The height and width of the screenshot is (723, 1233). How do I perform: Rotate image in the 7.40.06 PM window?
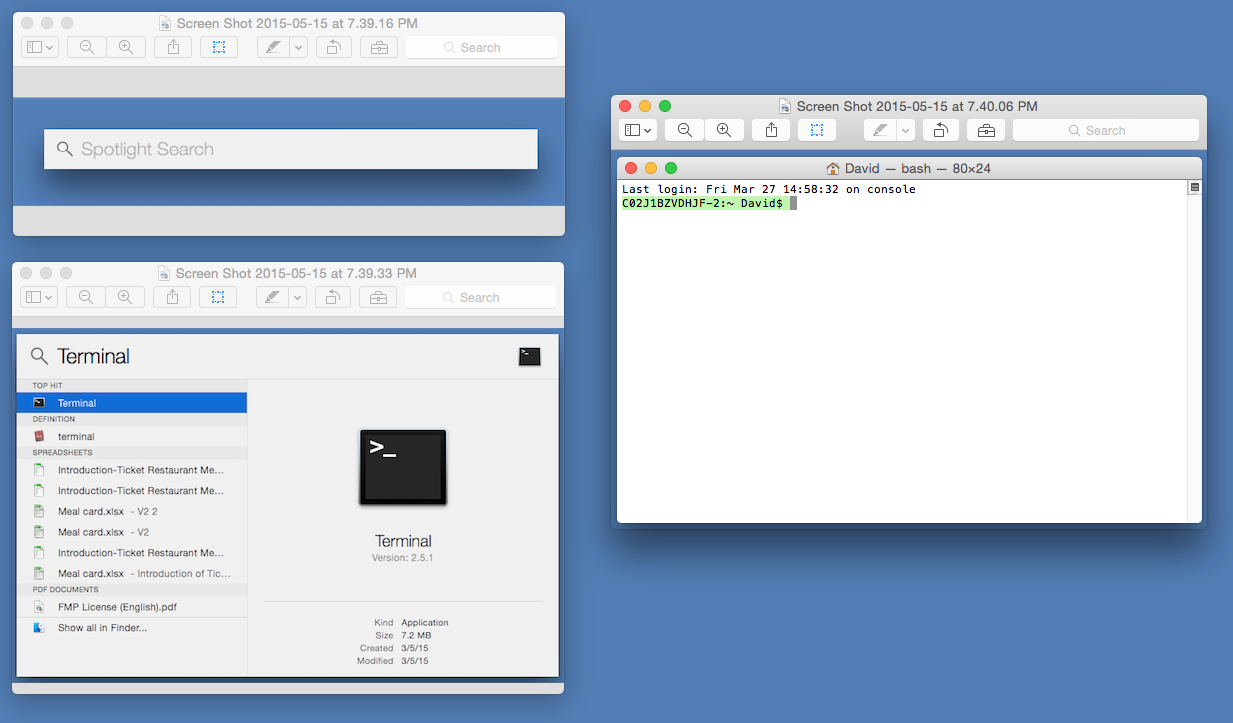click(x=940, y=130)
